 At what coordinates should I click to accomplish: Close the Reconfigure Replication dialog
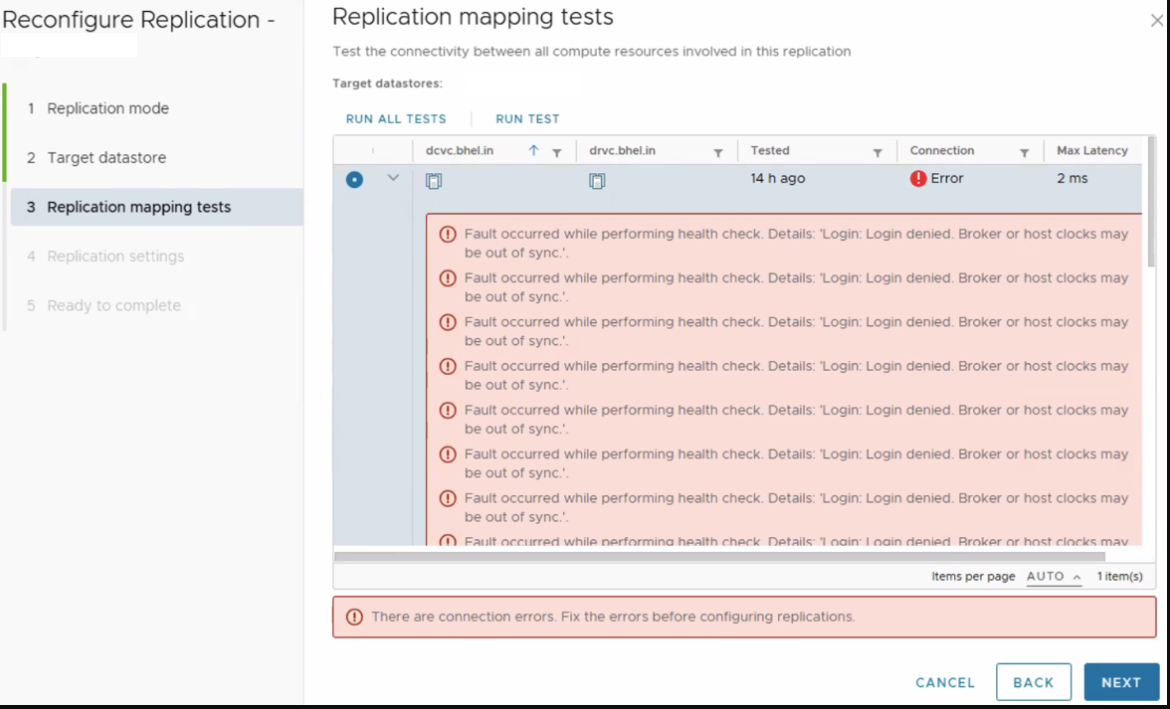click(x=1157, y=21)
